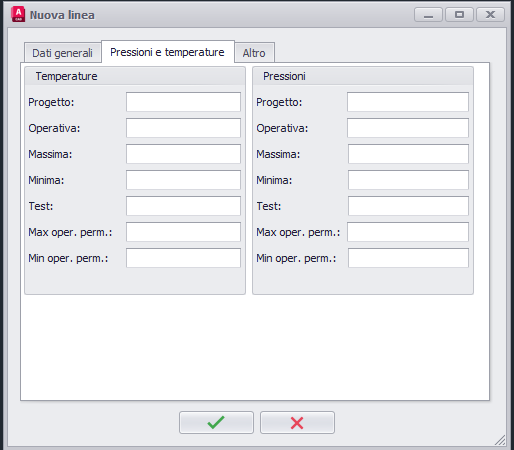Click Temperature Max oper. perm. field
Viewport: 514px width, 450px height.
tap(183, 232)
